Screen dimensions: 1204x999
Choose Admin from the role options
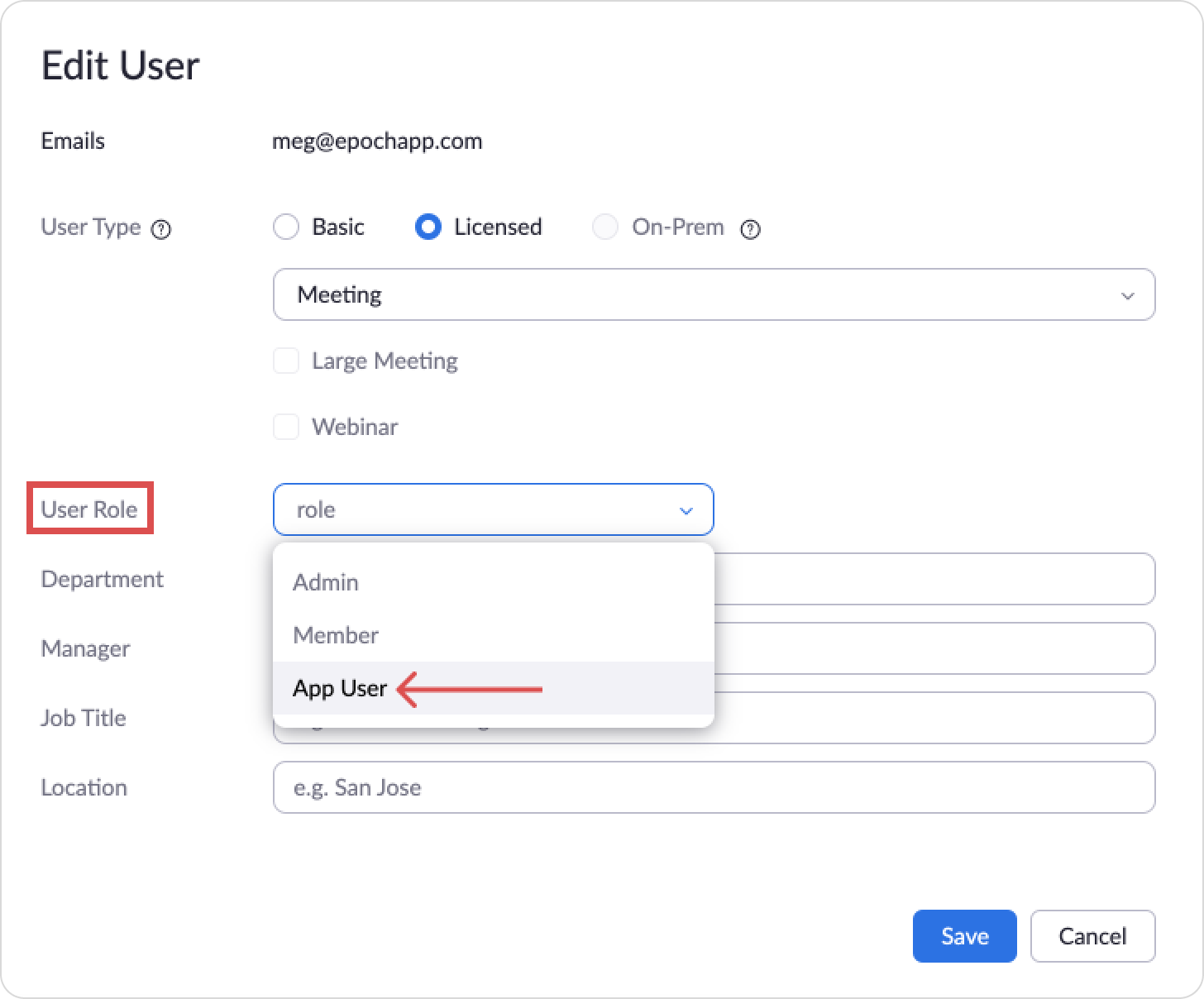coord(326,582)
